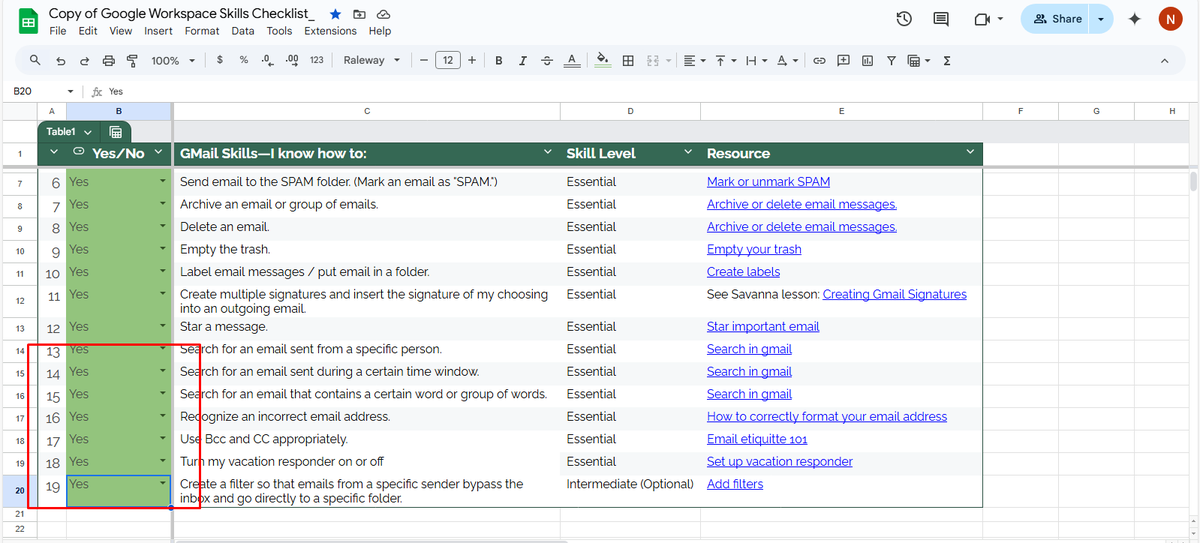Viewport: 1200px width, 543px height.
Task: Increase decimal places
Action: click(292, 60)
